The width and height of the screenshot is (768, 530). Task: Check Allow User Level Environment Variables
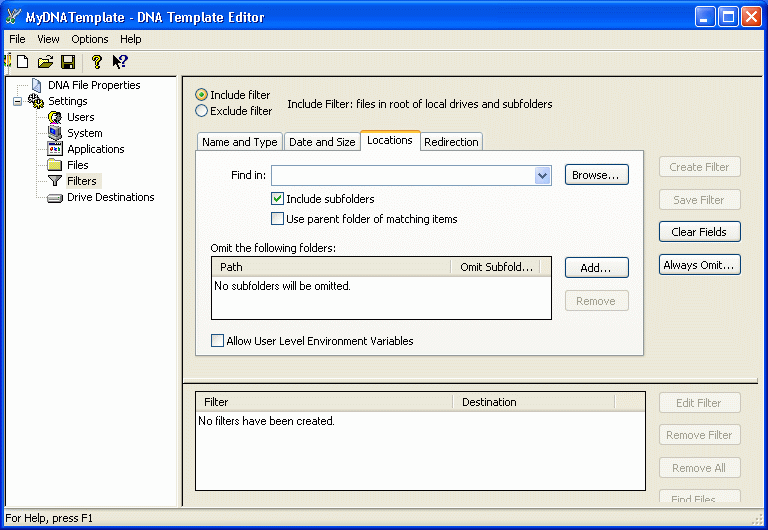point(218,341)
